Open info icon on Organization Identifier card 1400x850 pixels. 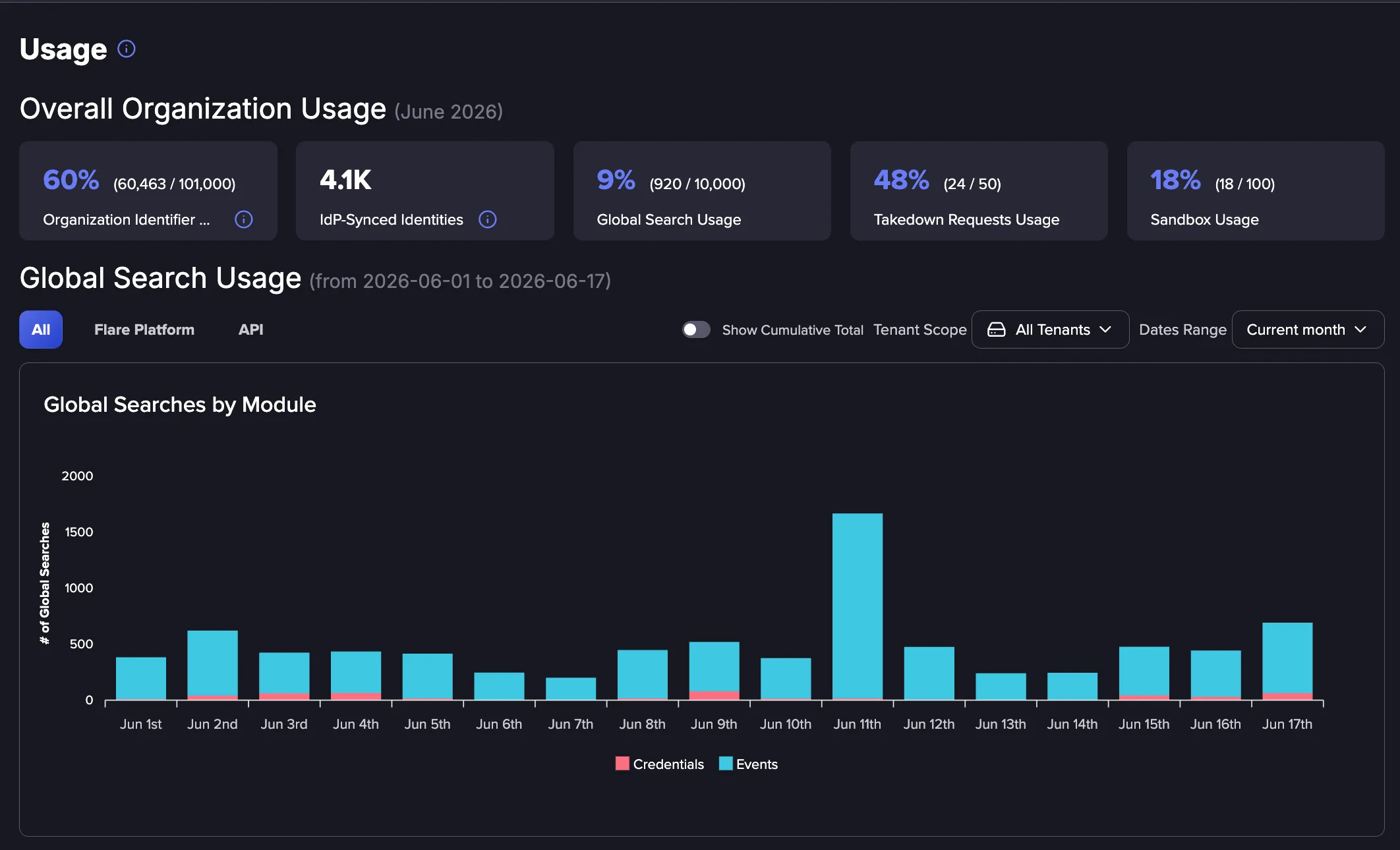click(244, 219)
